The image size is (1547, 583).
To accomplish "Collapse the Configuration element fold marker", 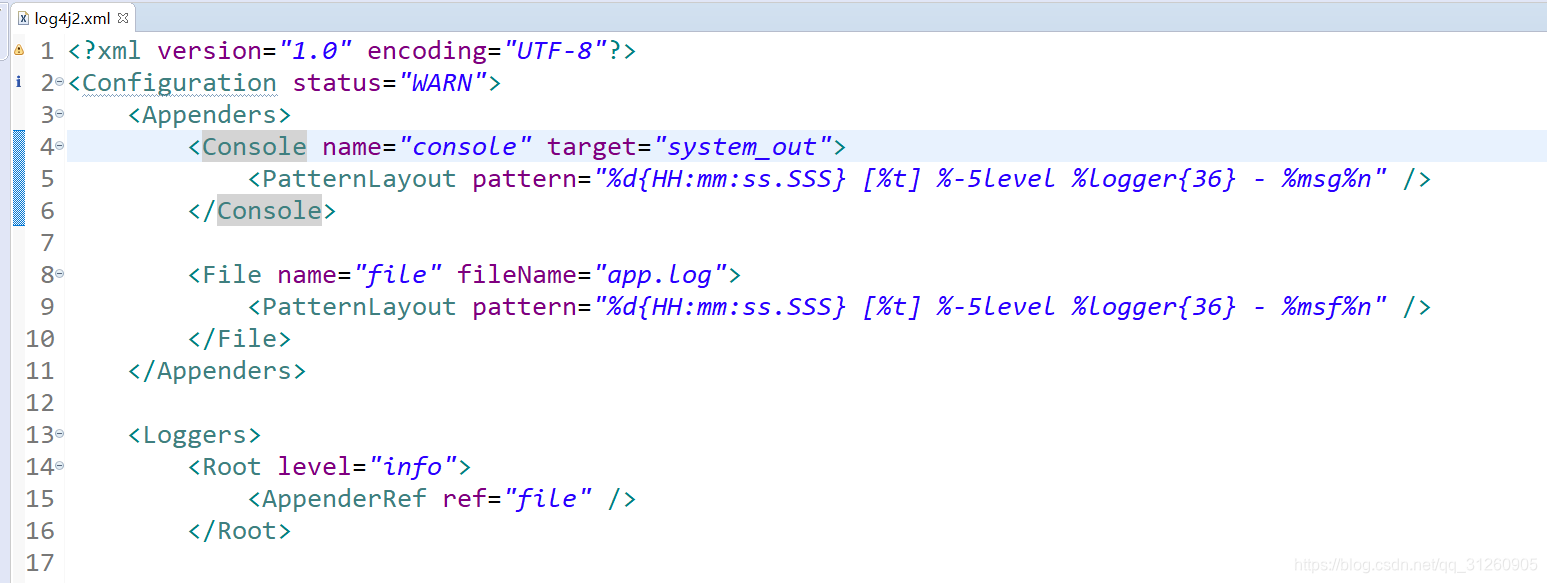I will (x=59, y=82).
